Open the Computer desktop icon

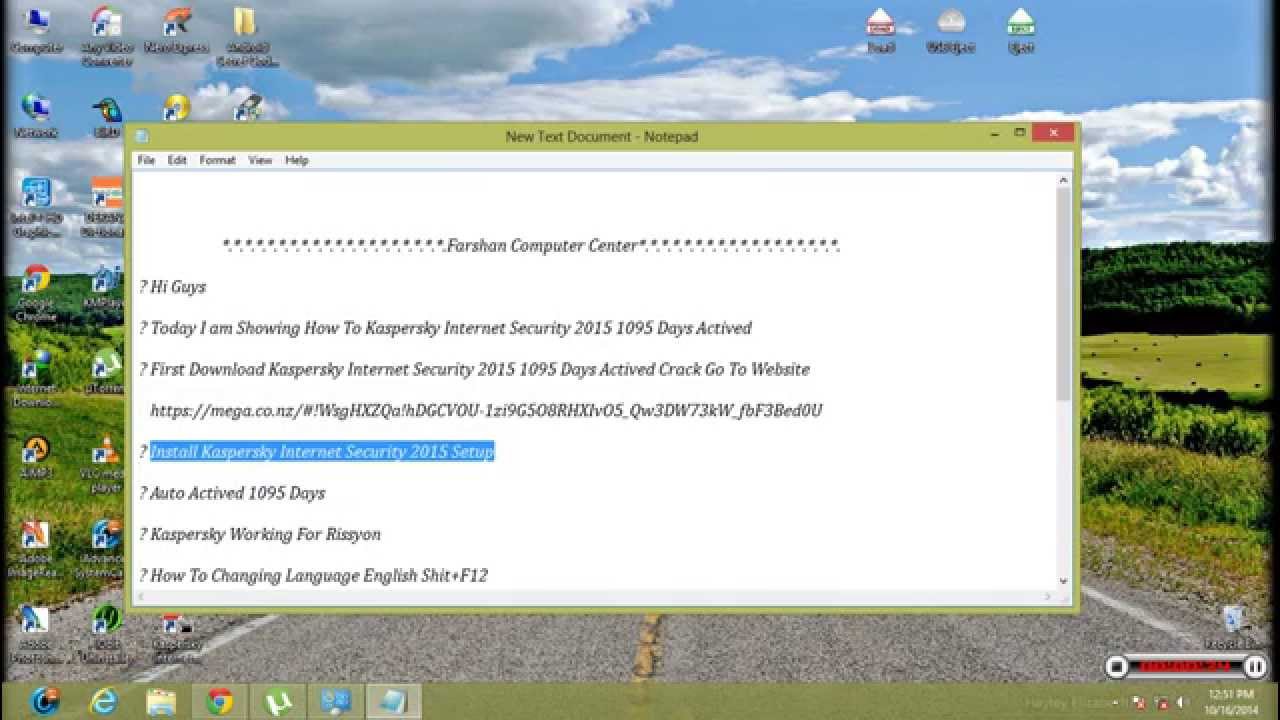tap(36, 29)
